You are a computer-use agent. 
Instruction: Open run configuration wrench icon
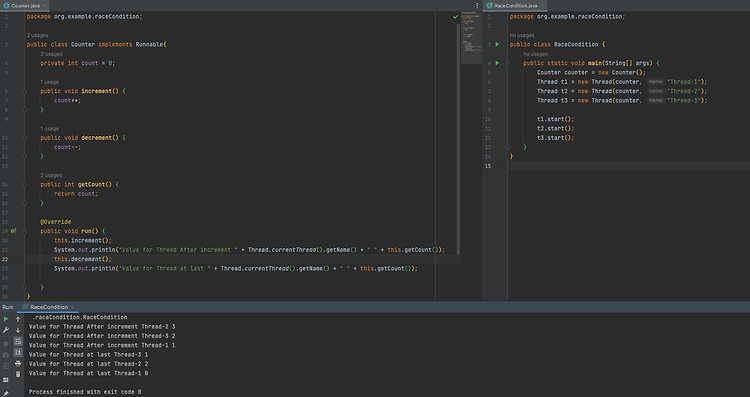[x=6, y=330]
